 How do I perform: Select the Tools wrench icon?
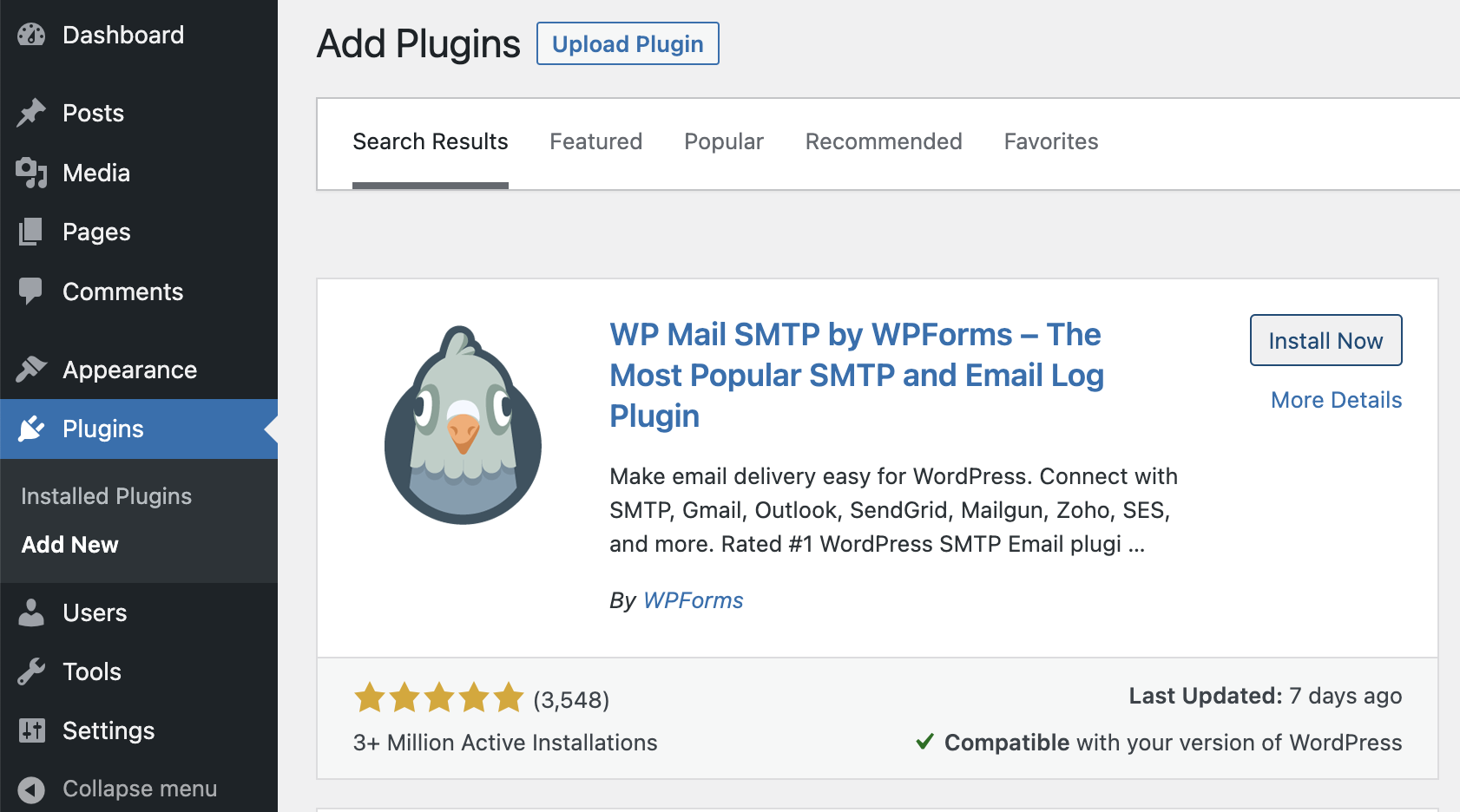(x=30, y=671)
